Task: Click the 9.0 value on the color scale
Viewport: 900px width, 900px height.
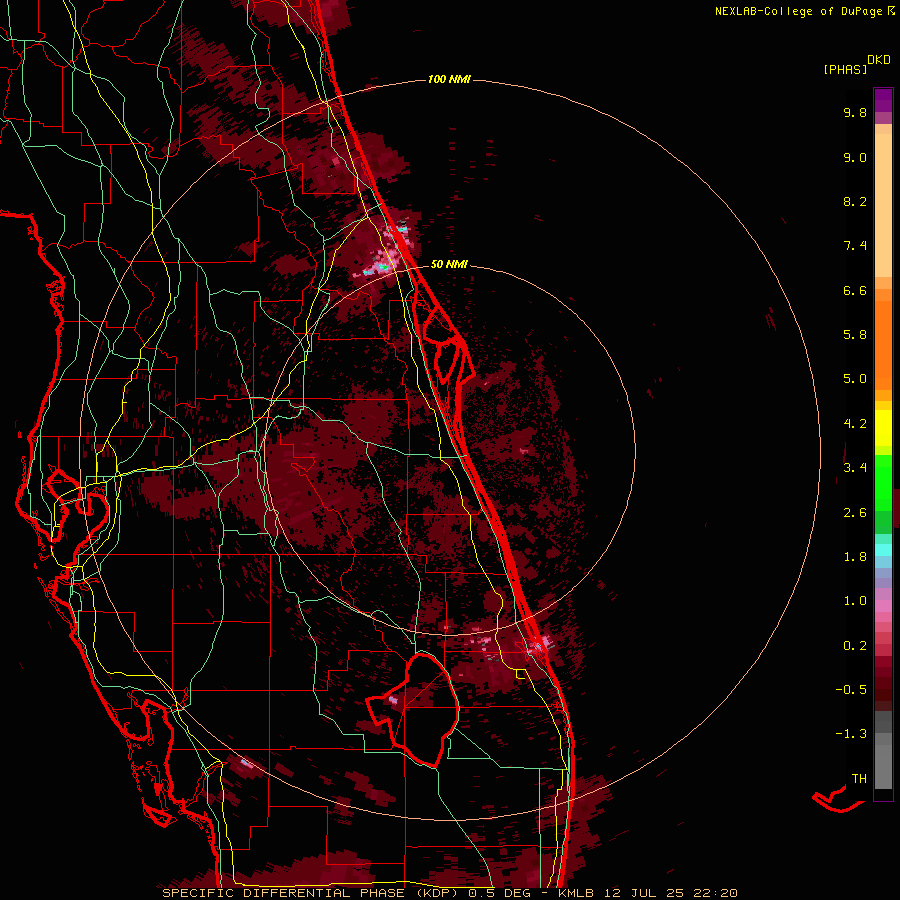Action: tap(855, 157)
